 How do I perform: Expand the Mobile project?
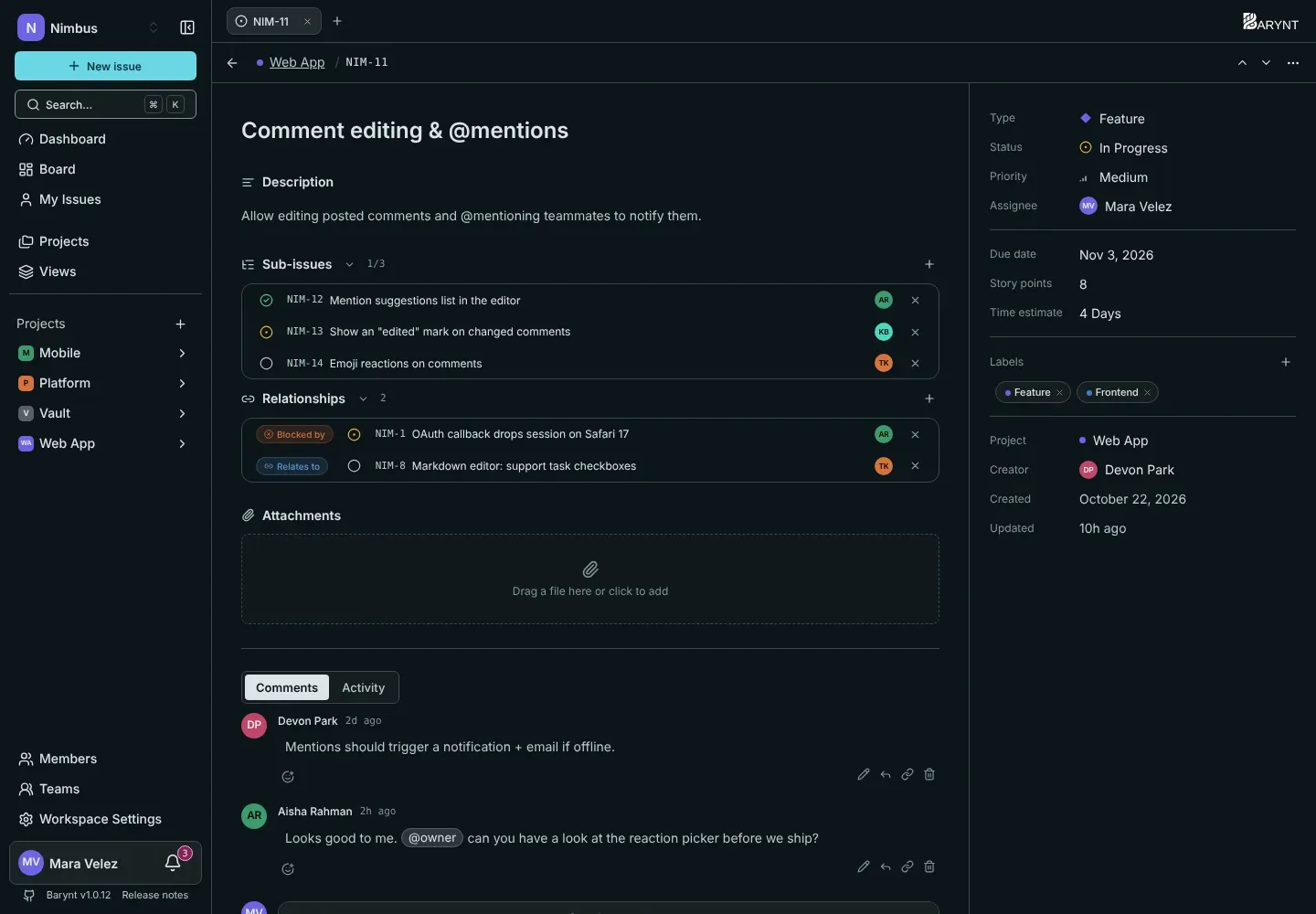point(182,353)
